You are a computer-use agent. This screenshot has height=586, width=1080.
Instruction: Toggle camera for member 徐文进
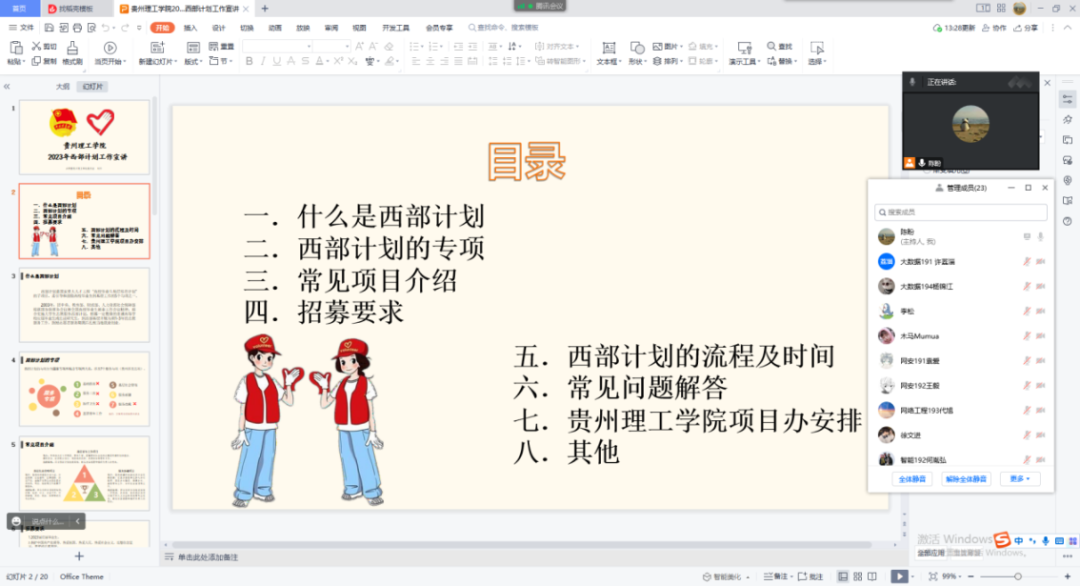coord(1041,434)
